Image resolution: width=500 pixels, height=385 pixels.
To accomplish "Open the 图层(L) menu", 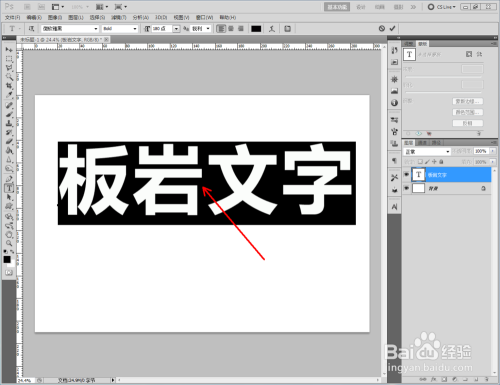I will [x=76, y=17].
